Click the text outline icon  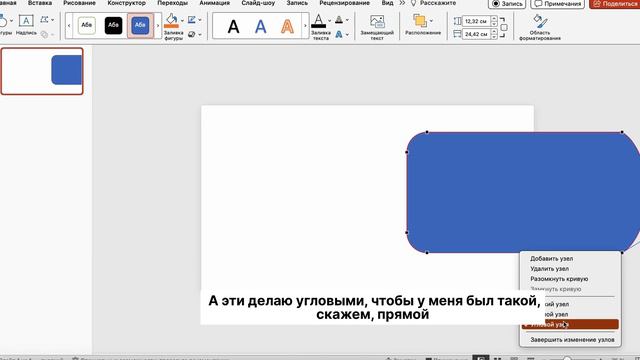tap(339, 19)
